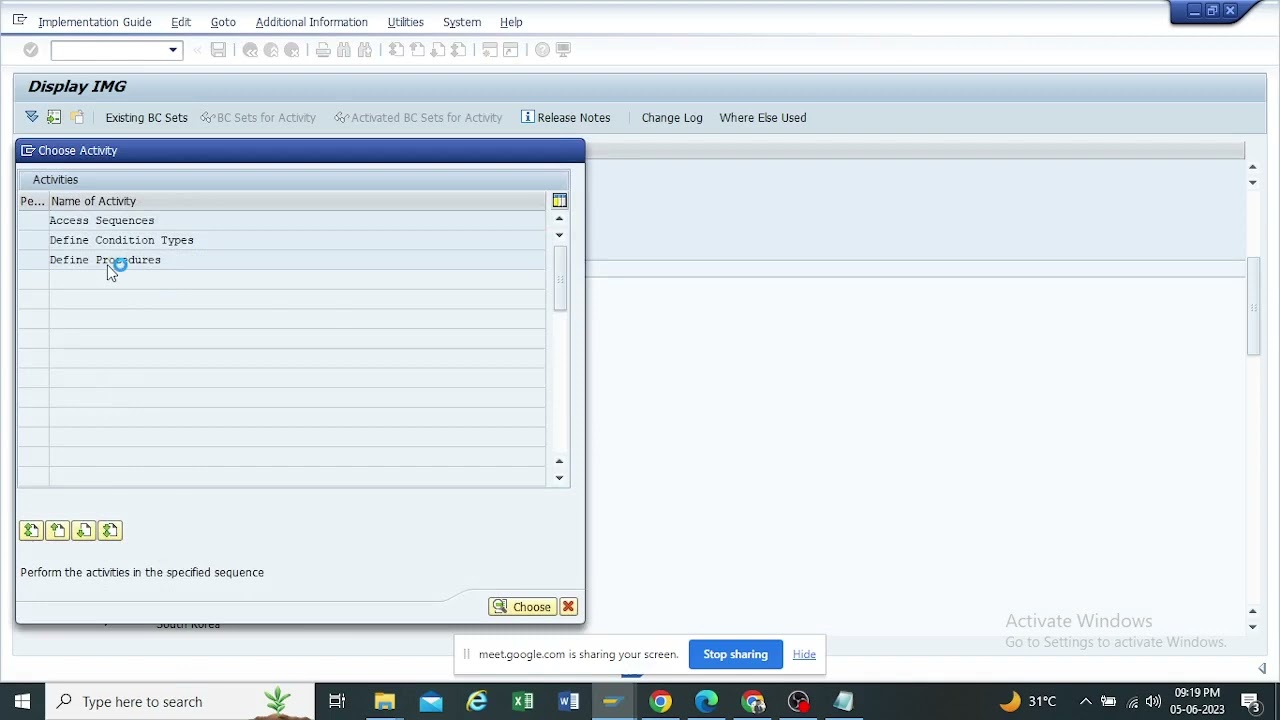Click the Find binoculars icon
The height and width of the screenshot is (720, 1280).
(344, 50)
